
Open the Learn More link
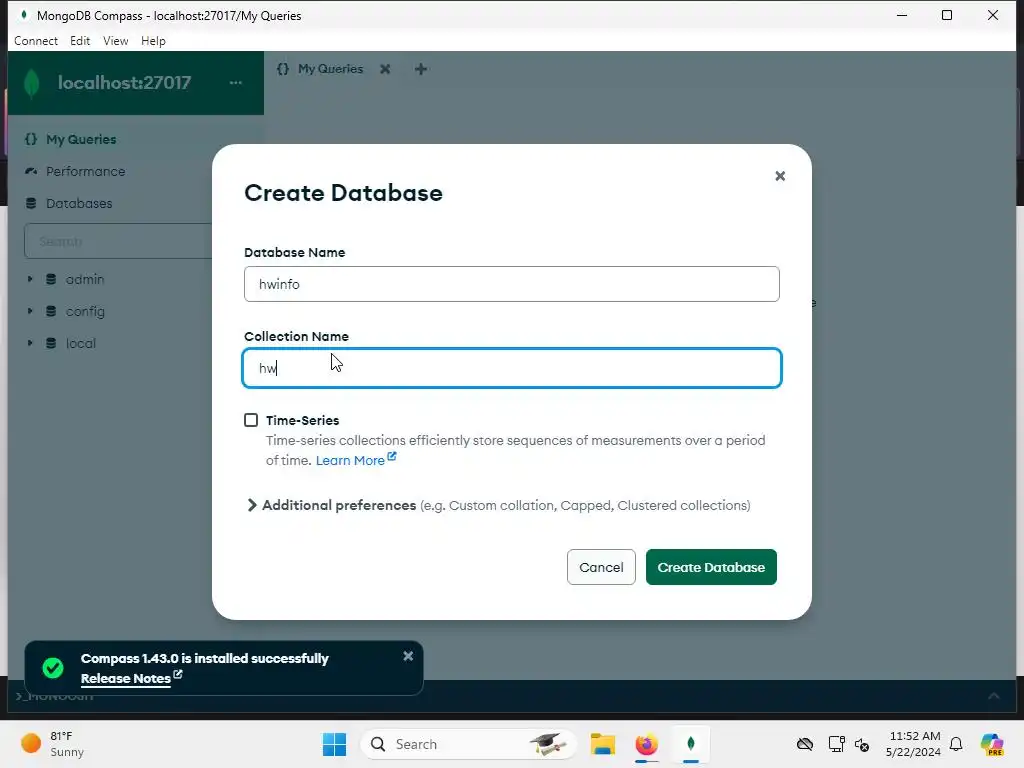click(355, 460)
